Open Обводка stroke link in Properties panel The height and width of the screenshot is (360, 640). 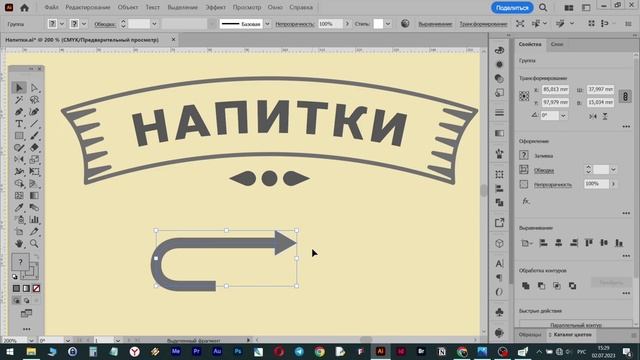pyautogui.click(x=544, y=171)
